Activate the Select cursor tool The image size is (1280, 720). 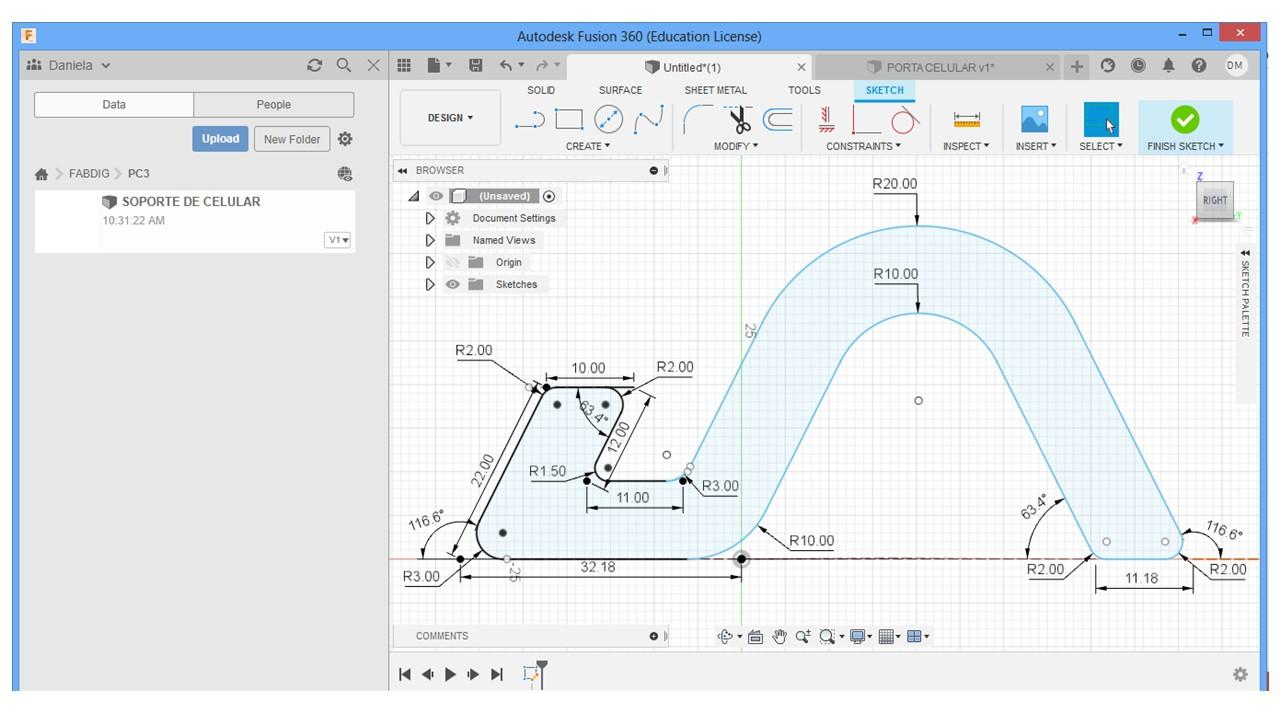(1101, 120)
